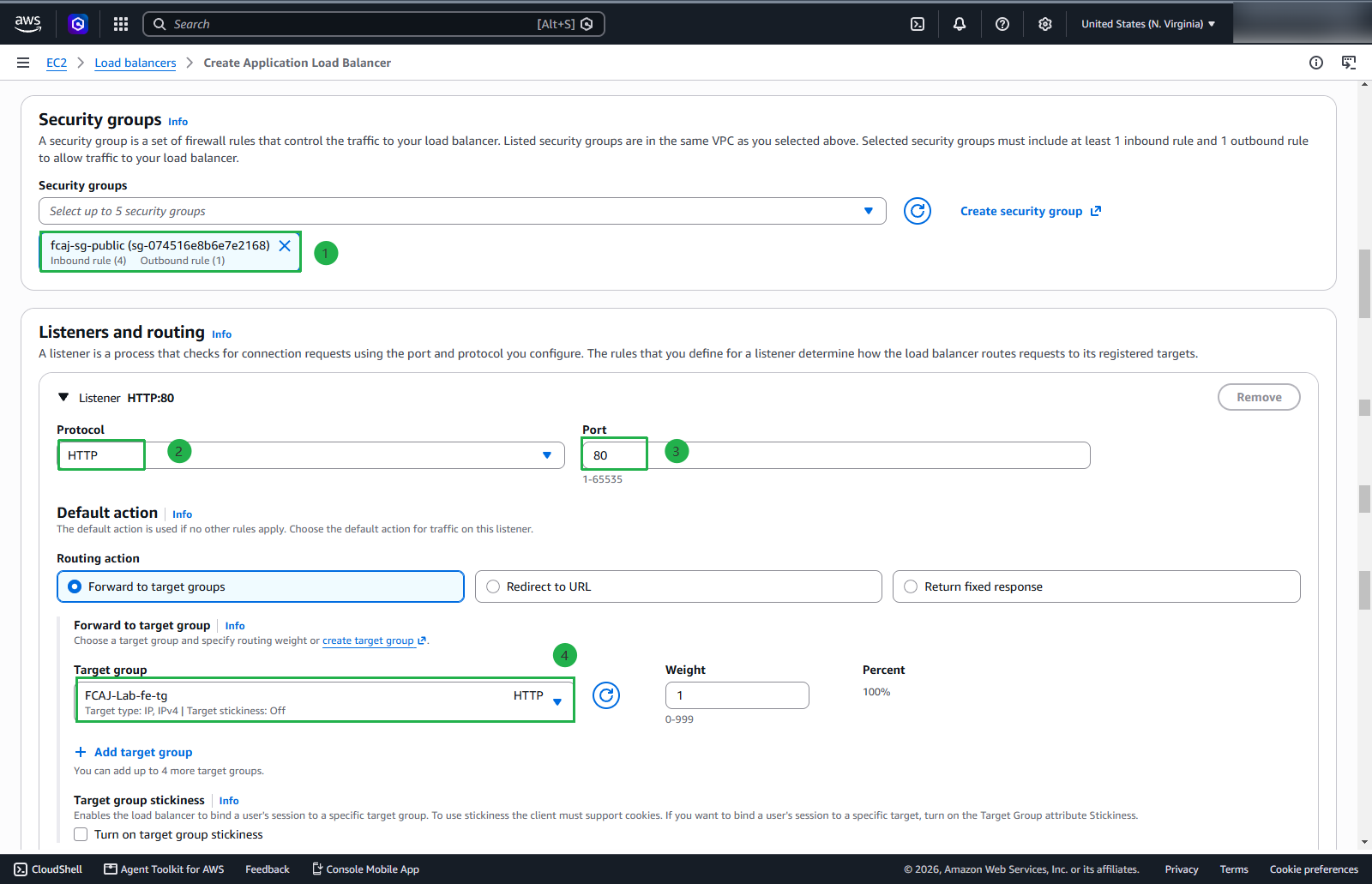
Task: Open the services grid menu icon
Action: (x=121, y=24)
